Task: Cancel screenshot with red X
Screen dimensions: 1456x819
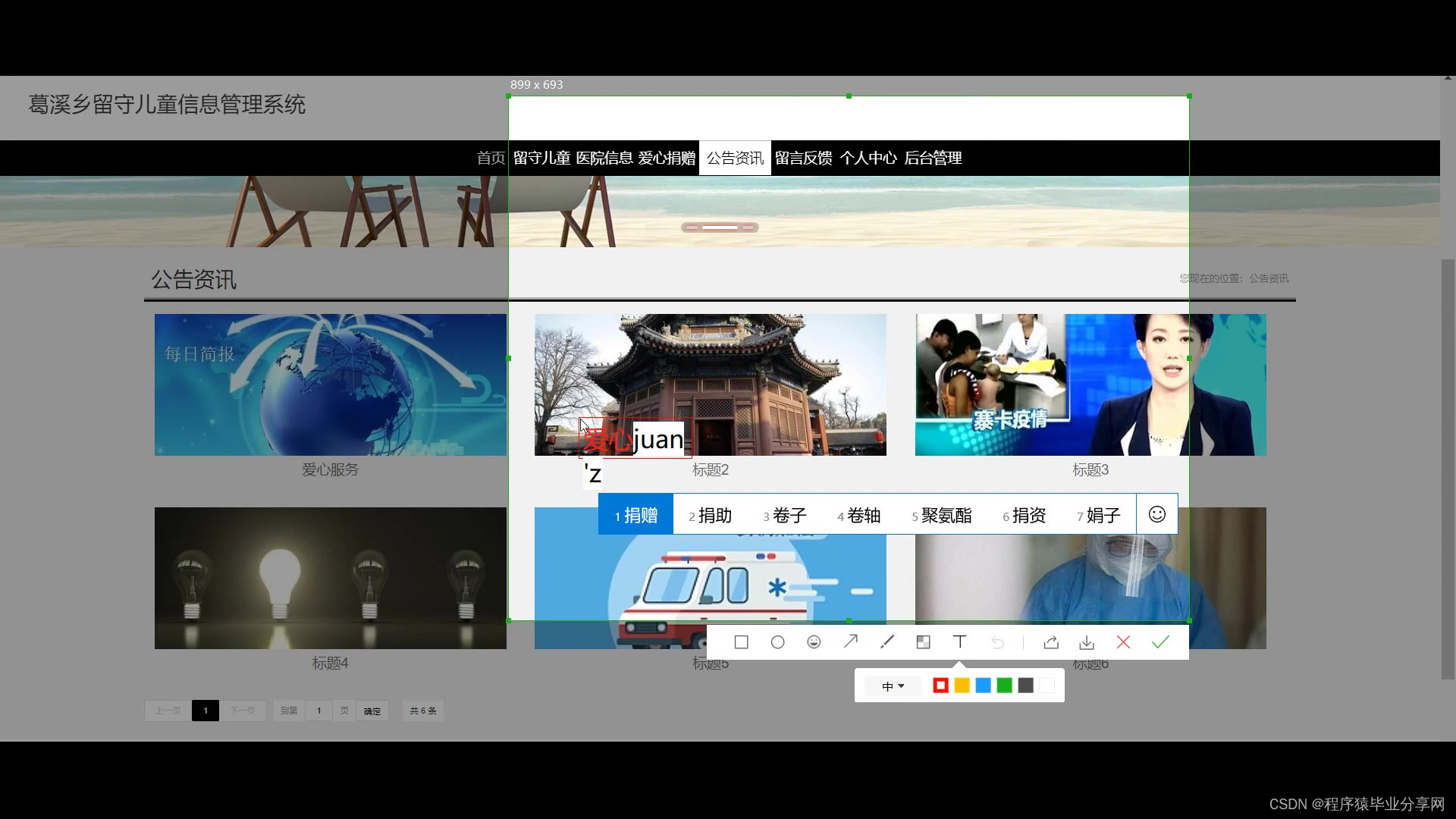Action: click(1123, 642)
